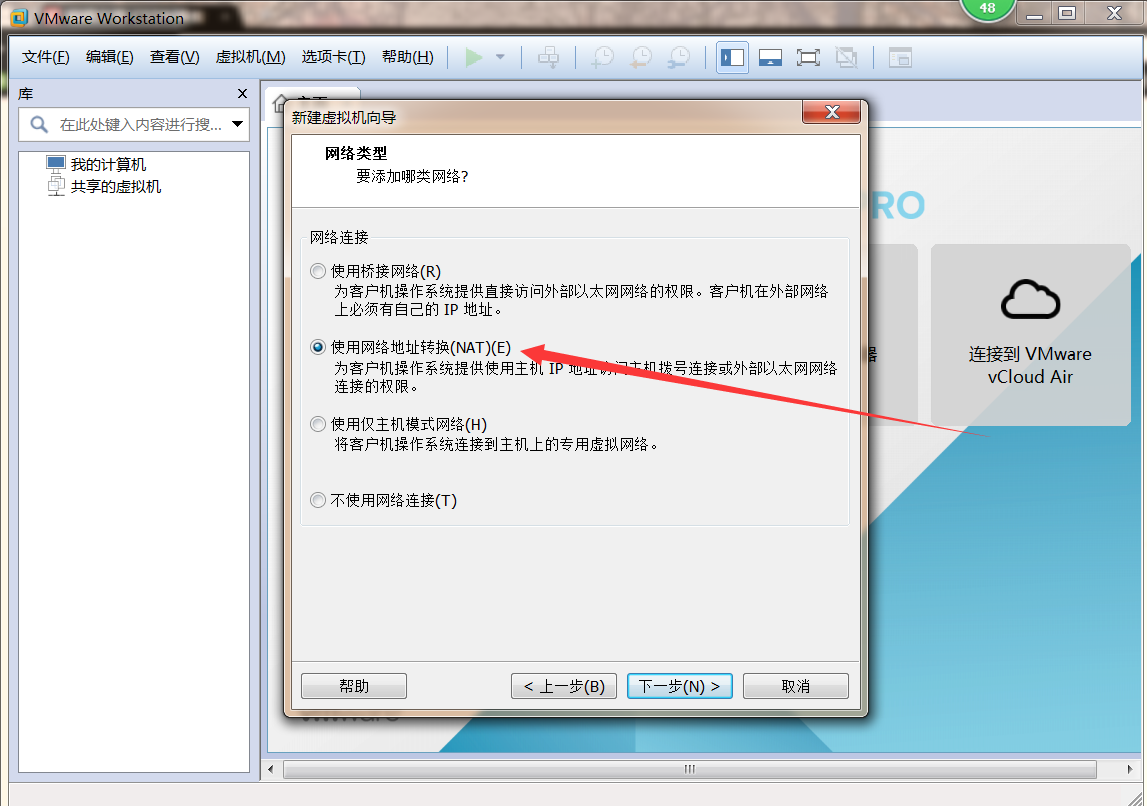1147x806 pixels.
Task: Click the VMware Workstation title bar icon
Action: 19,17
